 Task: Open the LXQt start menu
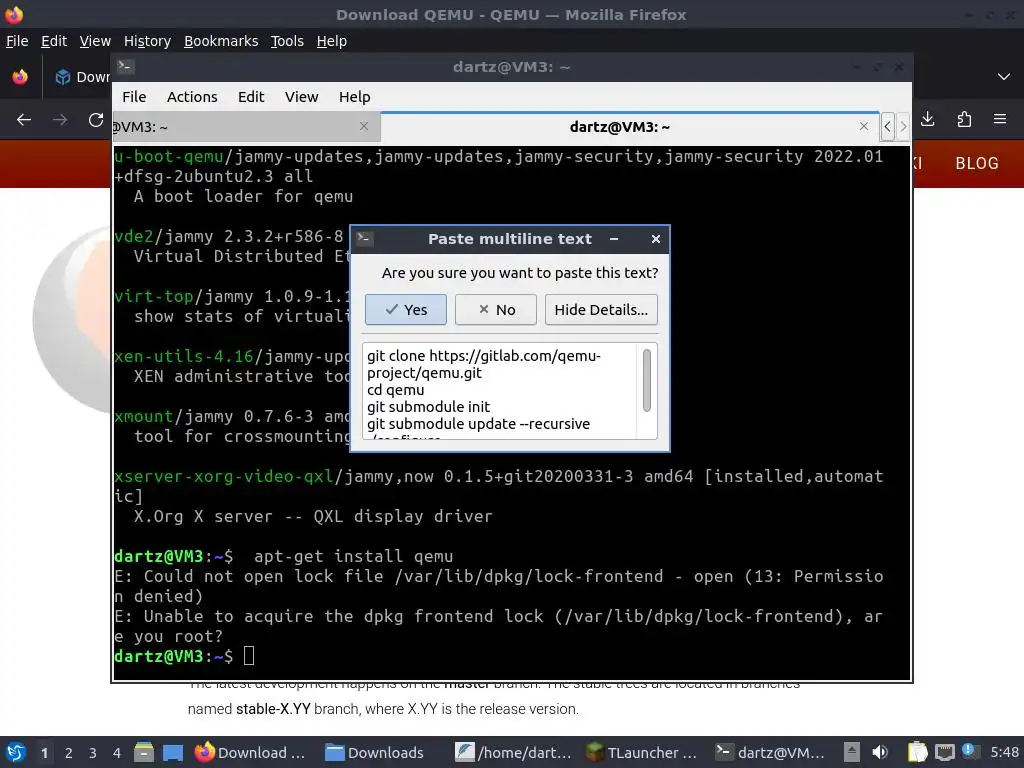pos(16,752)
